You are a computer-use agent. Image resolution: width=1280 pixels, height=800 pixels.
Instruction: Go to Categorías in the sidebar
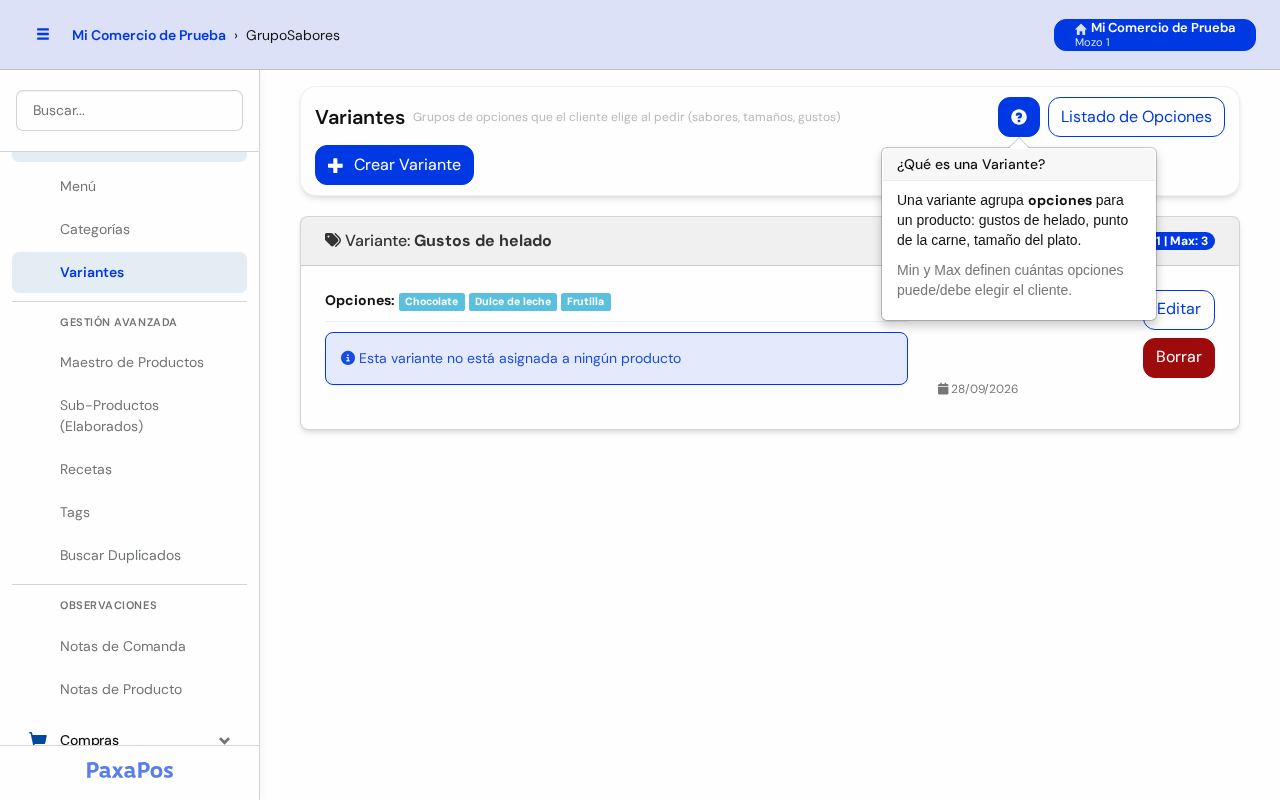(x=129, y=229)
